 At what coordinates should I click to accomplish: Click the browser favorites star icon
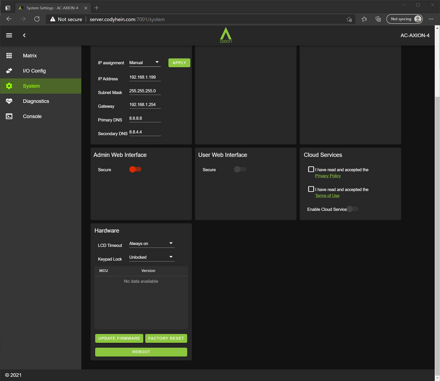pos(364,19)
